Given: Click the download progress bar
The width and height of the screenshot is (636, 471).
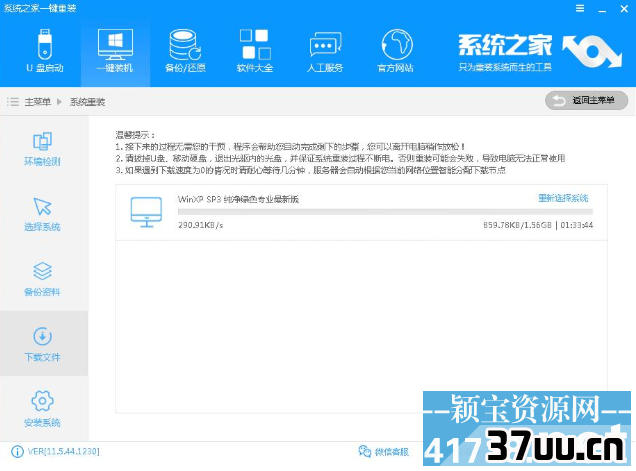Looking at the screenshot, I should coord(385,211).
